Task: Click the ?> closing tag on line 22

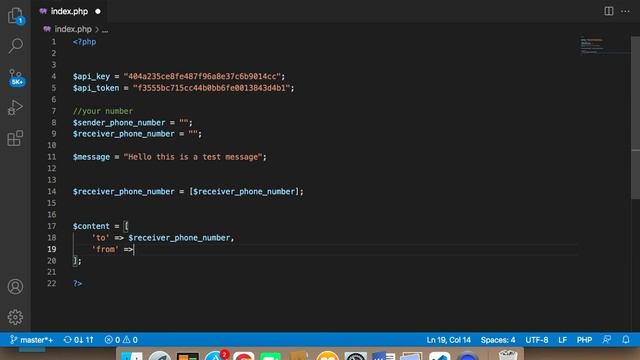Action: tap(78, 283)
